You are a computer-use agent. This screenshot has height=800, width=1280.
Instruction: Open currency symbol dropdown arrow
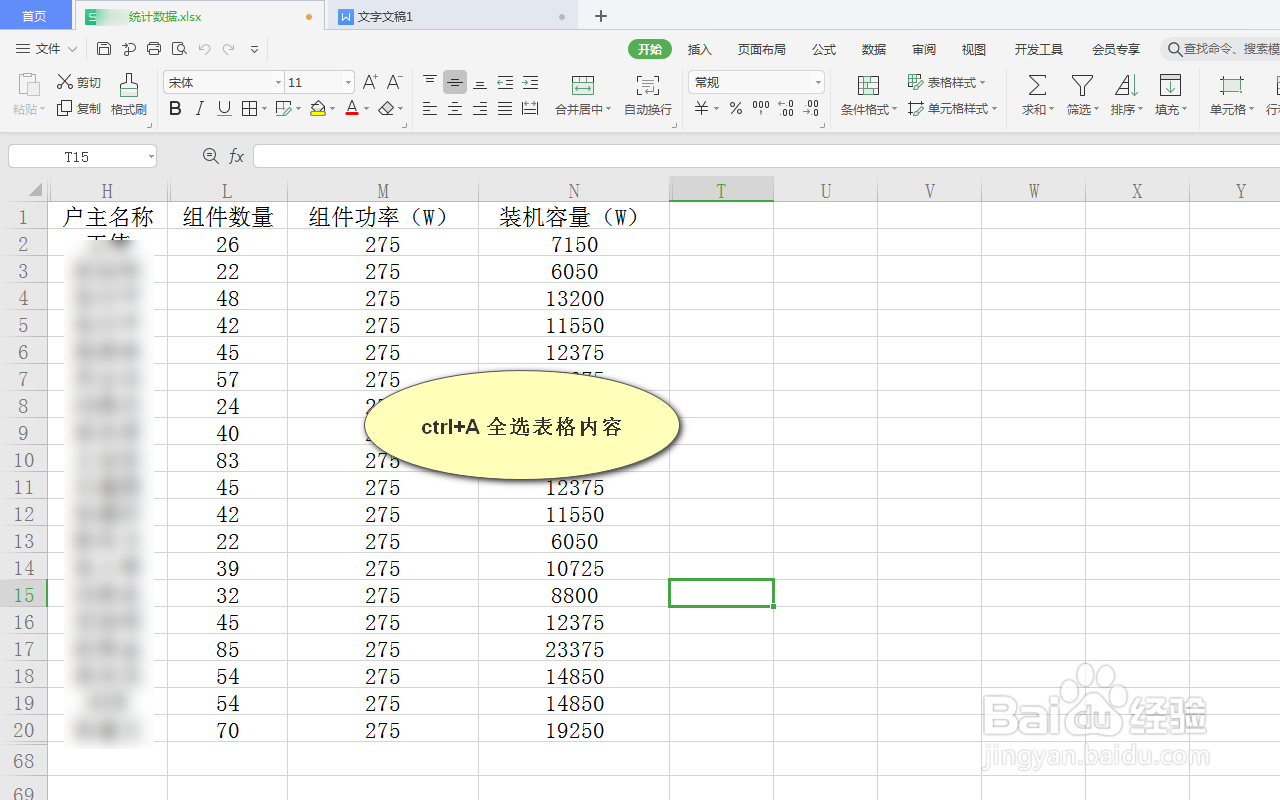coord(717,109)
